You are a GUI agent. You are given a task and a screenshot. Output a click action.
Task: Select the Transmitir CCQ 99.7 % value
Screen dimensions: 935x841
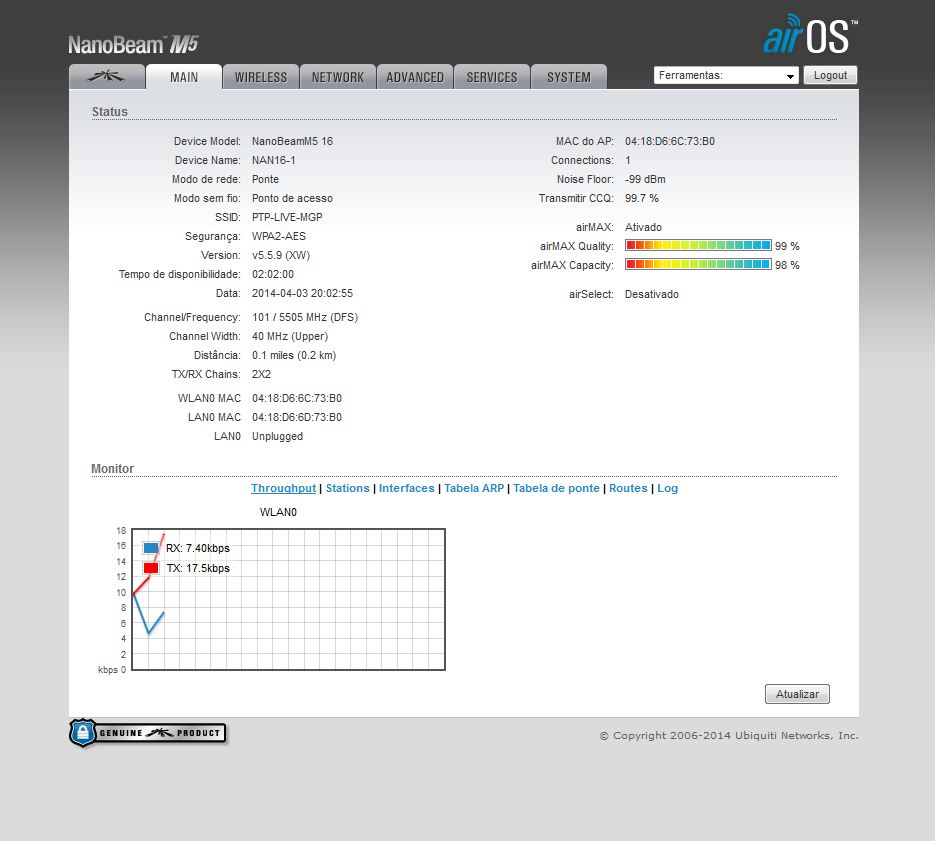[x=642, y=198]
